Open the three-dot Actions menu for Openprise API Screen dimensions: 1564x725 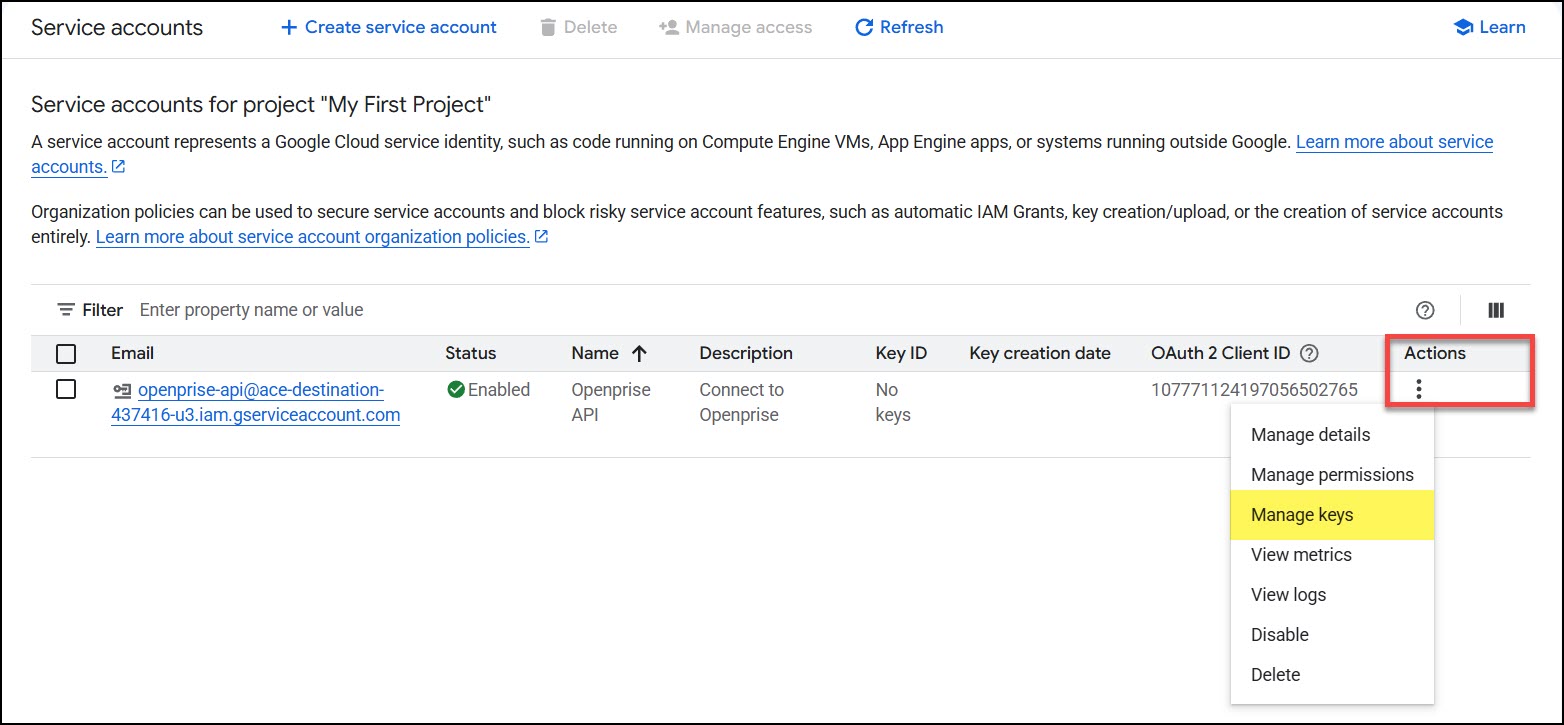(1418, 390)
